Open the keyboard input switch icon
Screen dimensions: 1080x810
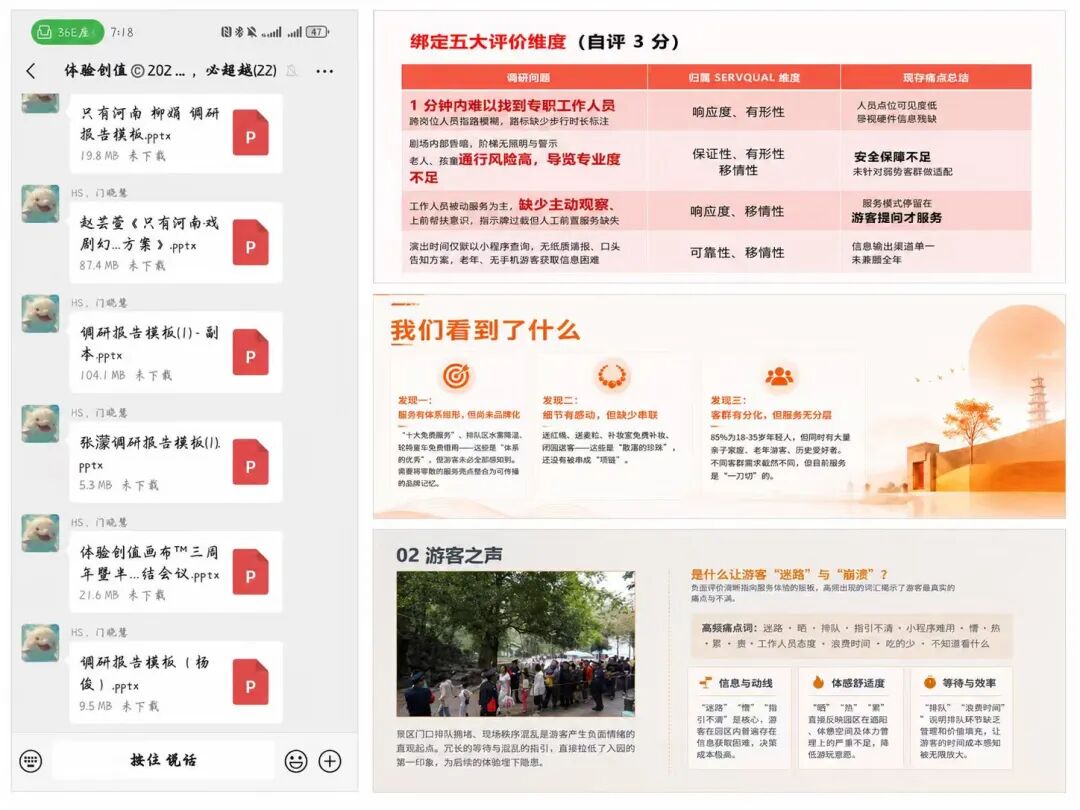point(31,761)
